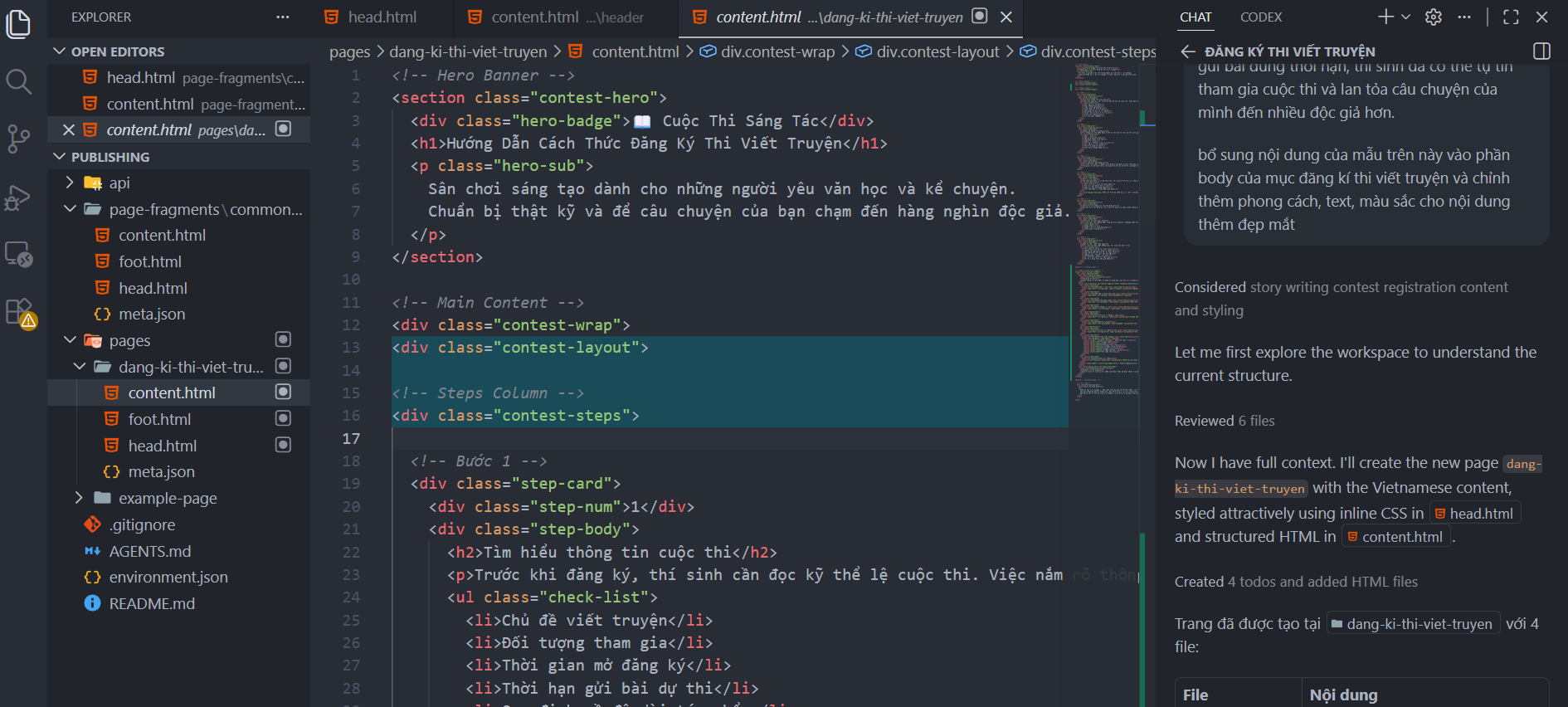
Task: Click the editor minimap
Action: pos(1105,232)
